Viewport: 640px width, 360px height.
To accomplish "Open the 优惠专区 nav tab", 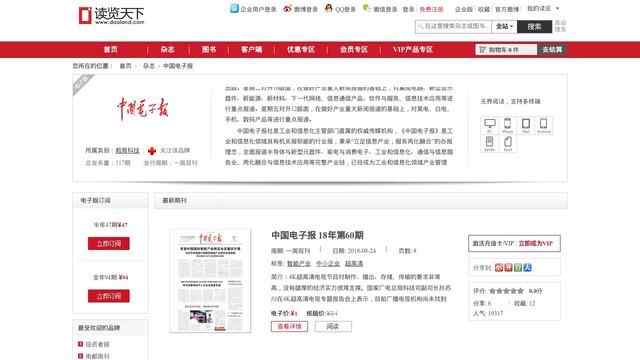I will coord(300,49).
